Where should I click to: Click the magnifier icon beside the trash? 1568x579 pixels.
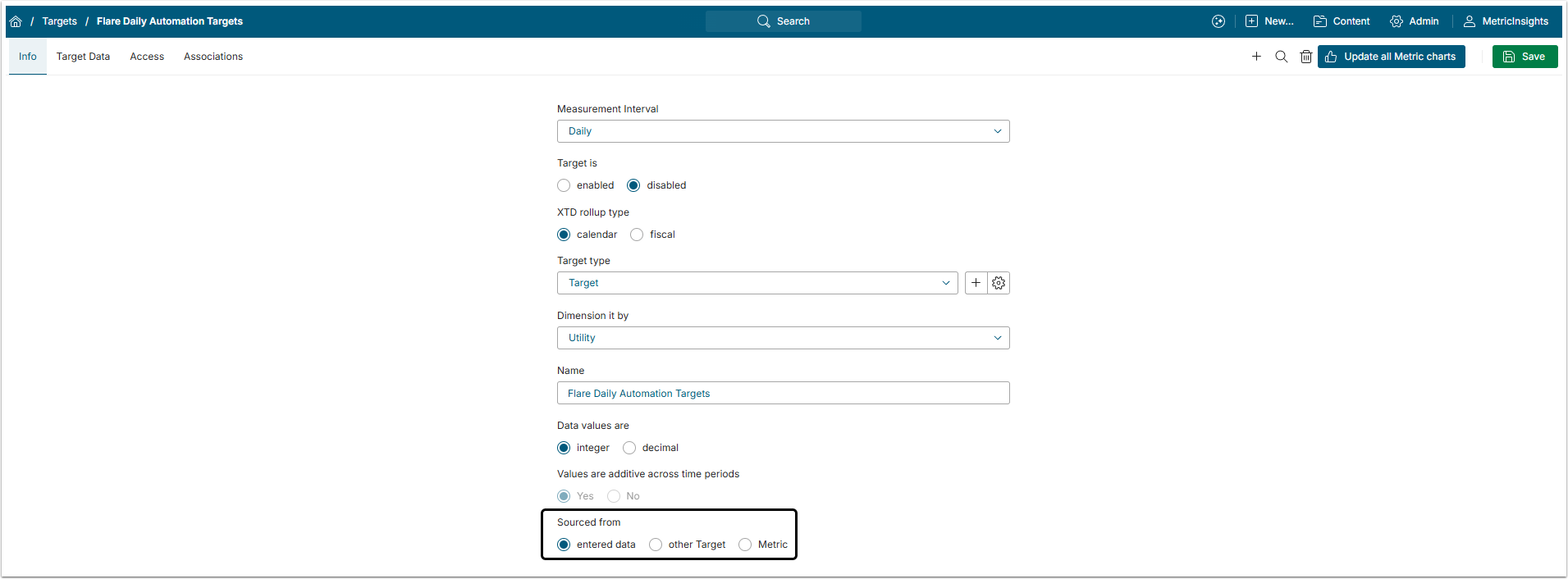pyautogui.click(x=1281, y=57)
